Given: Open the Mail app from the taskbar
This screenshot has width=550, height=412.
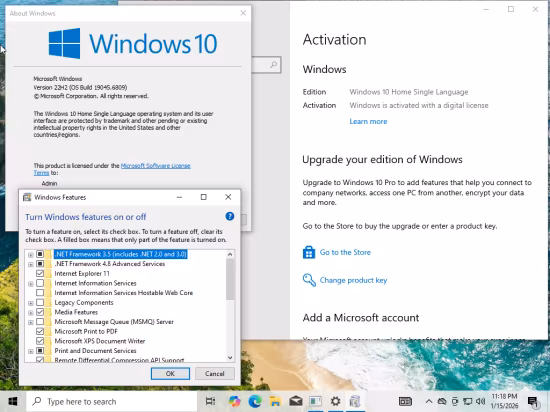Looking at the screenshot, I should click(296, 401).
